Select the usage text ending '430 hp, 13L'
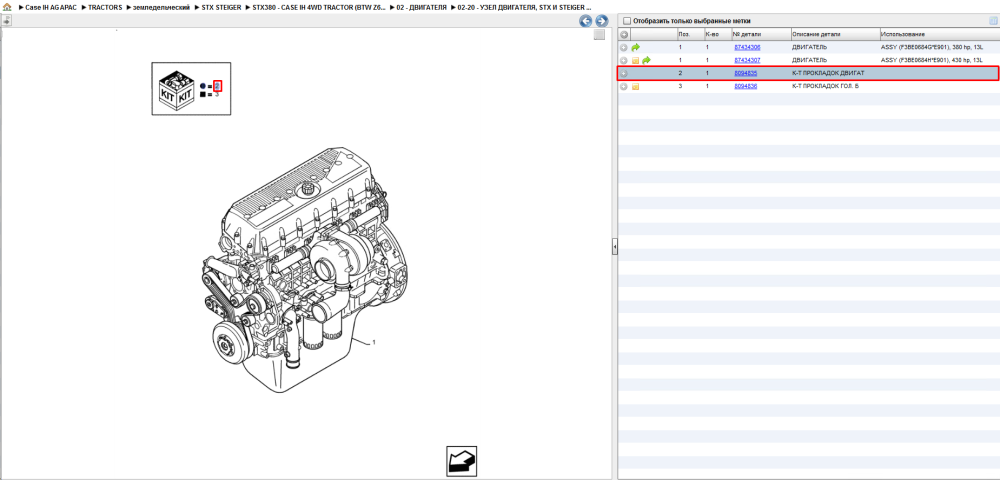This screenshot has height=480, width=1000. 931,61
